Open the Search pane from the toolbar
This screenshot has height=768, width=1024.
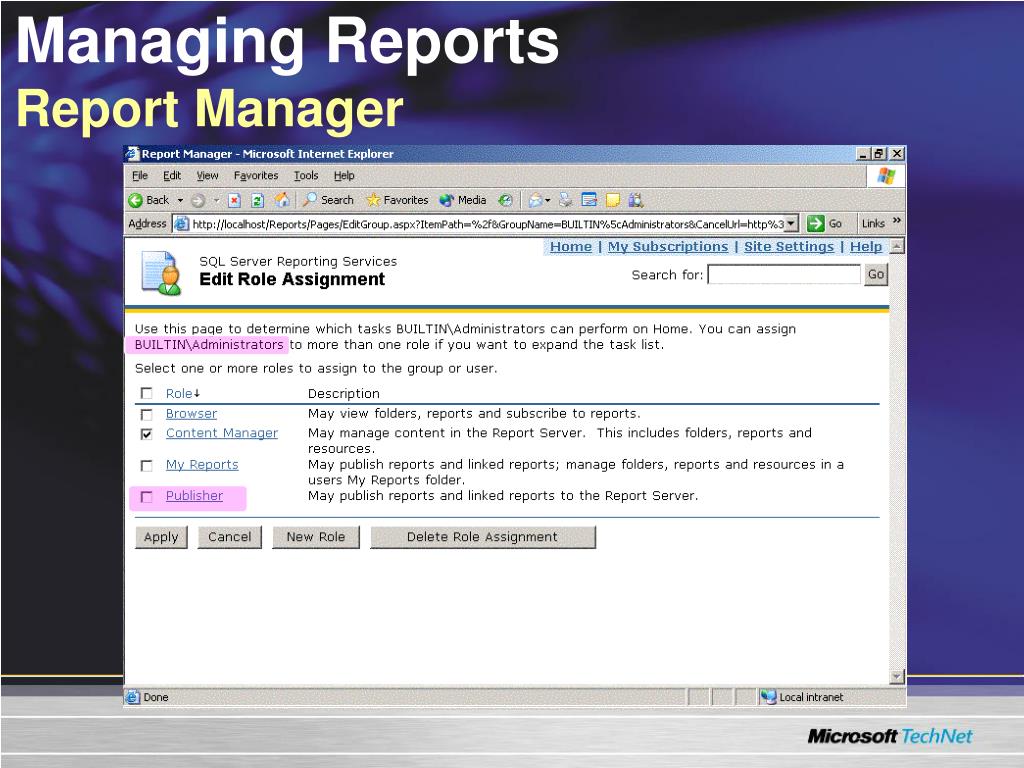328,200
